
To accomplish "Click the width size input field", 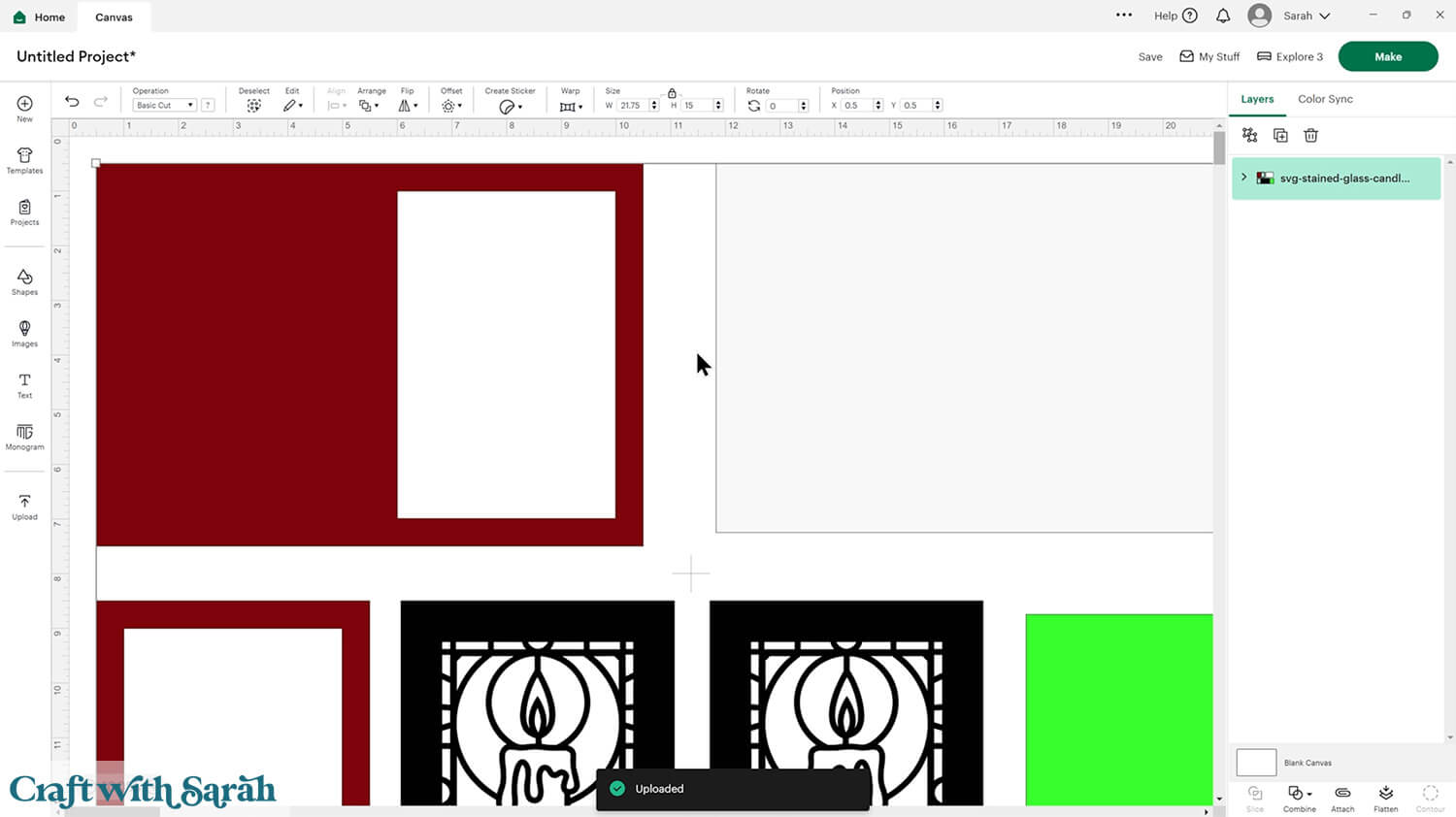I will coord(632,106).
